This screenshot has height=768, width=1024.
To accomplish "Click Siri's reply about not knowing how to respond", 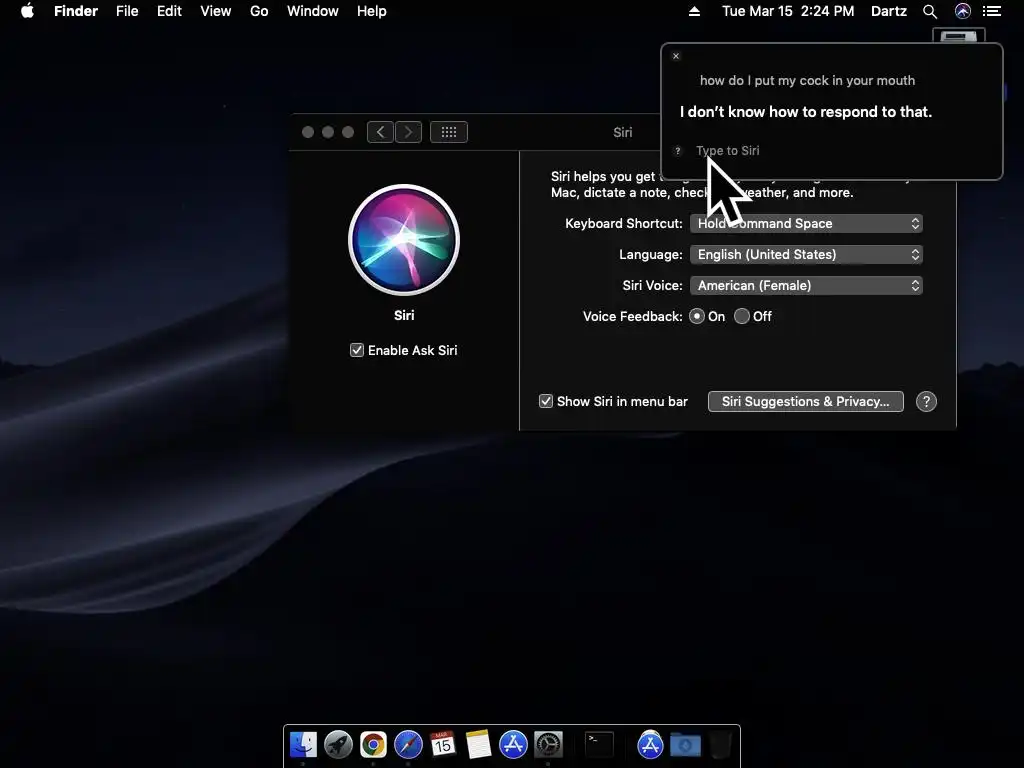I will click(806, 112).
